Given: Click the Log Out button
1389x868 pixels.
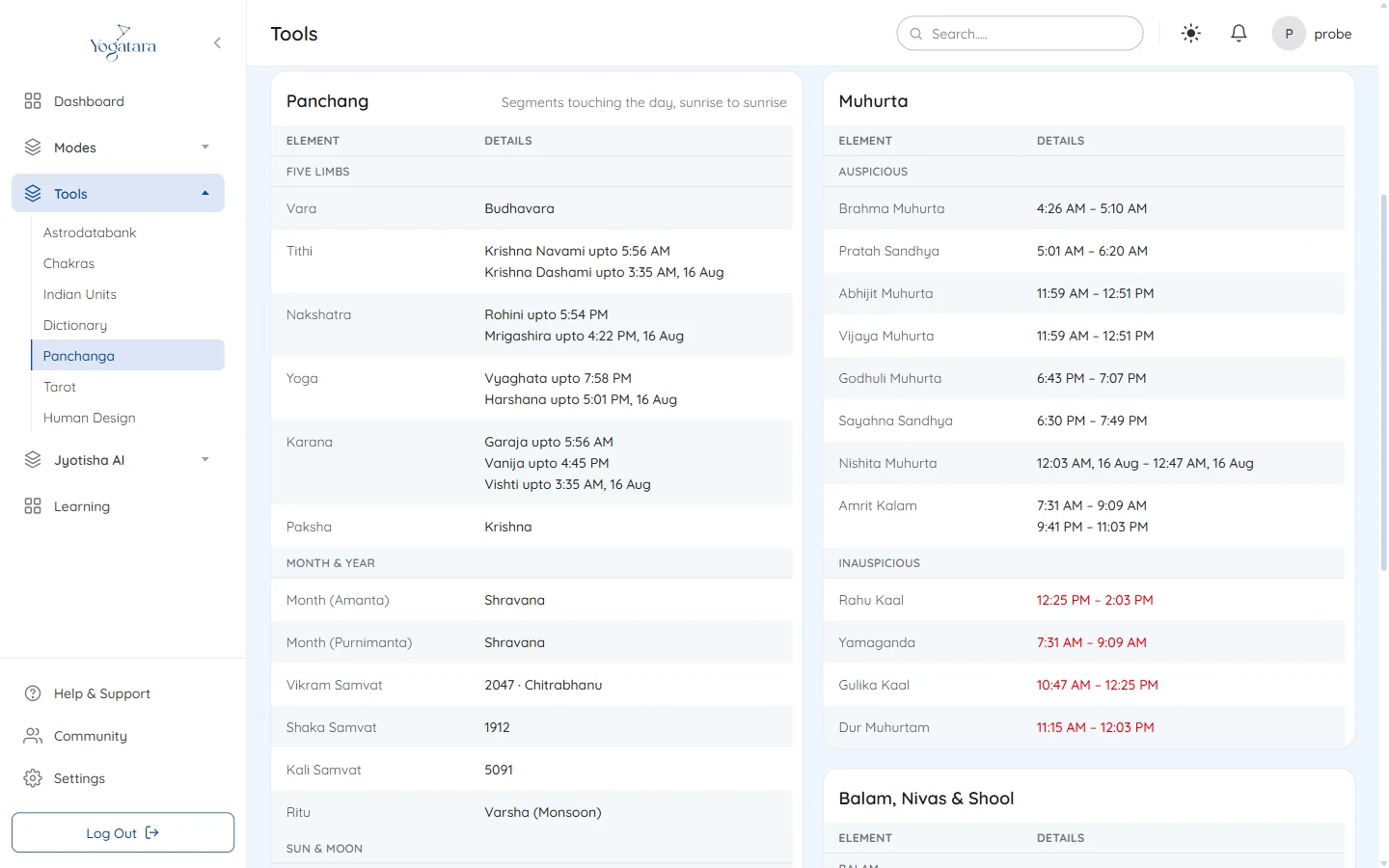Looking at the screenshot, I should click(x=123, y=832).
